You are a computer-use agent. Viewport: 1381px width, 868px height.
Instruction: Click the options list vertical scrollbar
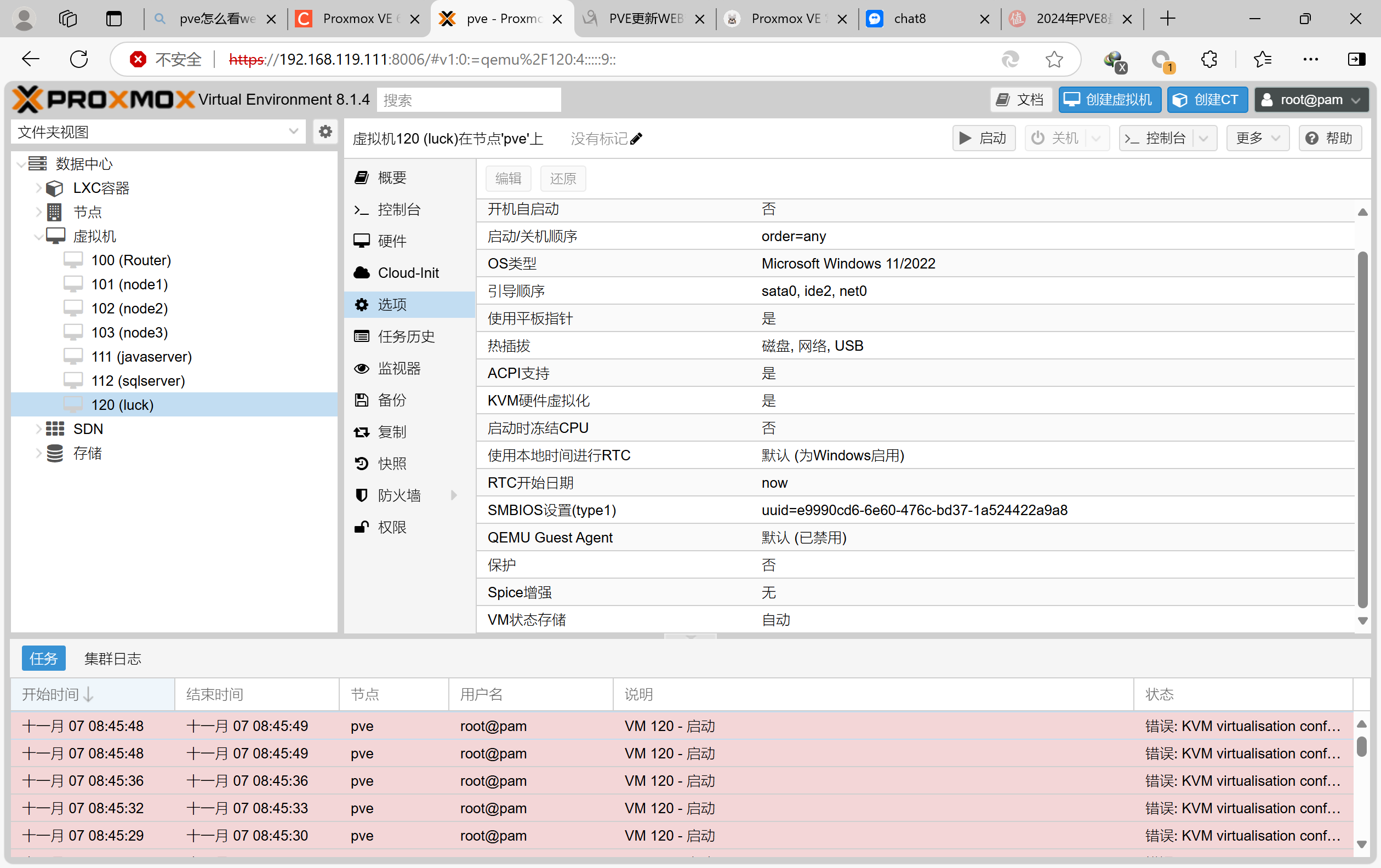pos(1363,430)
